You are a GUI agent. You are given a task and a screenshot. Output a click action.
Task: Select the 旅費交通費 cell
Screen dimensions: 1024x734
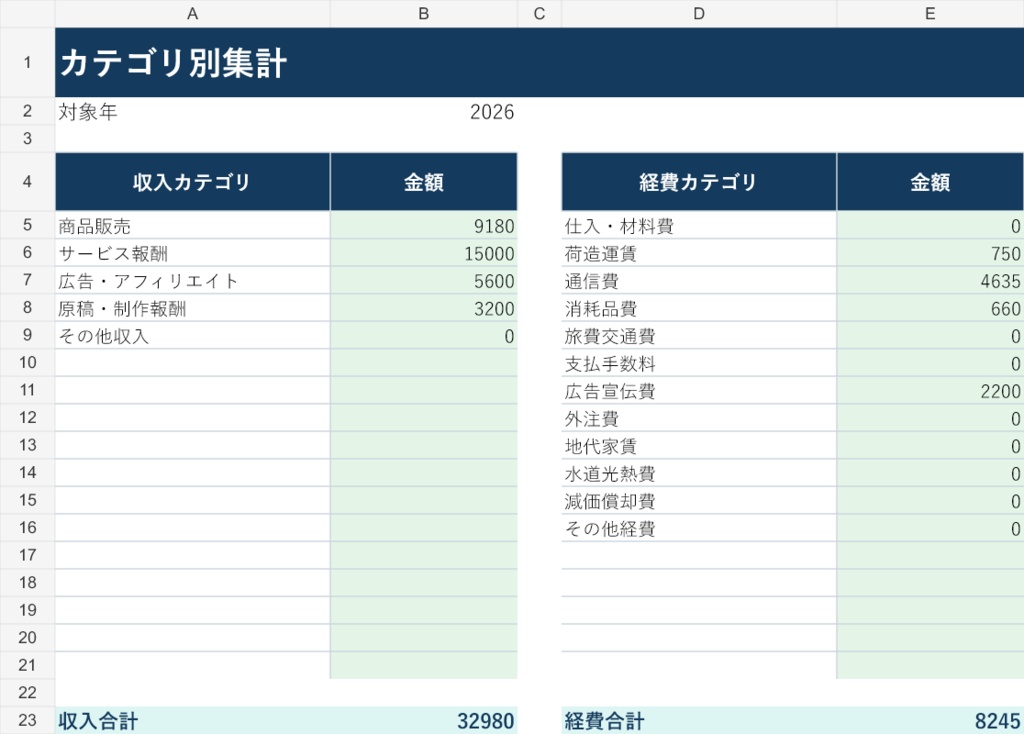click(699, 335)
